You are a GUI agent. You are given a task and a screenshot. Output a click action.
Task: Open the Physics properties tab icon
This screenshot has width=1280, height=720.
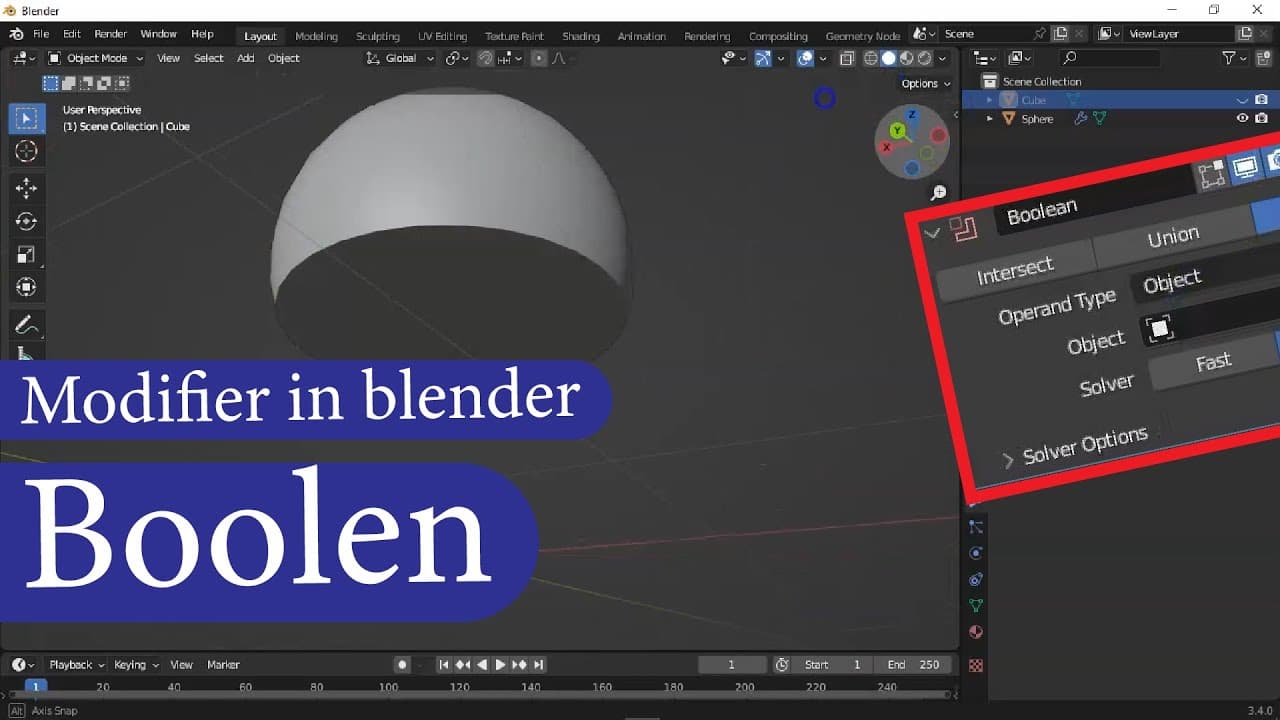tap(976, 553)
